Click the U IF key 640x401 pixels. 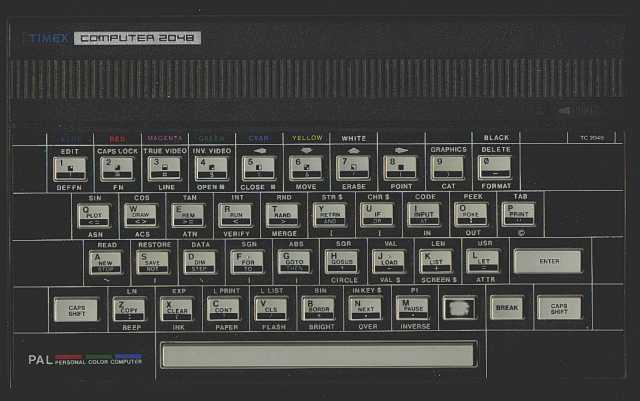click(x=377, y=215)
